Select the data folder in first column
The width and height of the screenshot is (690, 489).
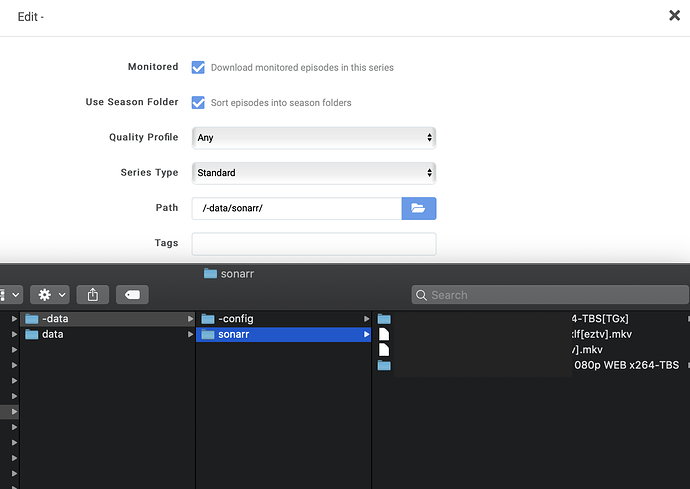tap(52, 334)
